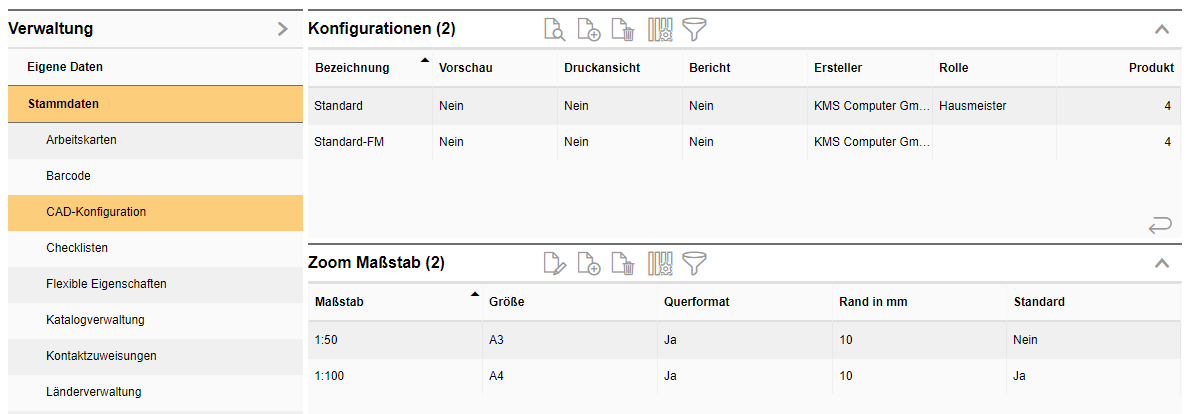Delete the selected Zoom Maßstab entry
The width and height of the screenshot is (1191, 414).
pyautogui.click(x=623, y=263)
